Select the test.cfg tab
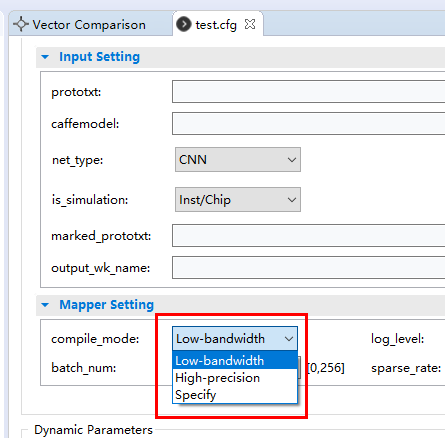The image size is (445, 438). [218, 24]
